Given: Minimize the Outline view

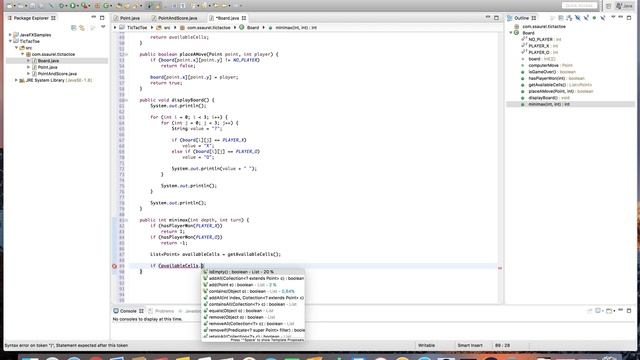Looking at the screenshot, I should point(621,18).
